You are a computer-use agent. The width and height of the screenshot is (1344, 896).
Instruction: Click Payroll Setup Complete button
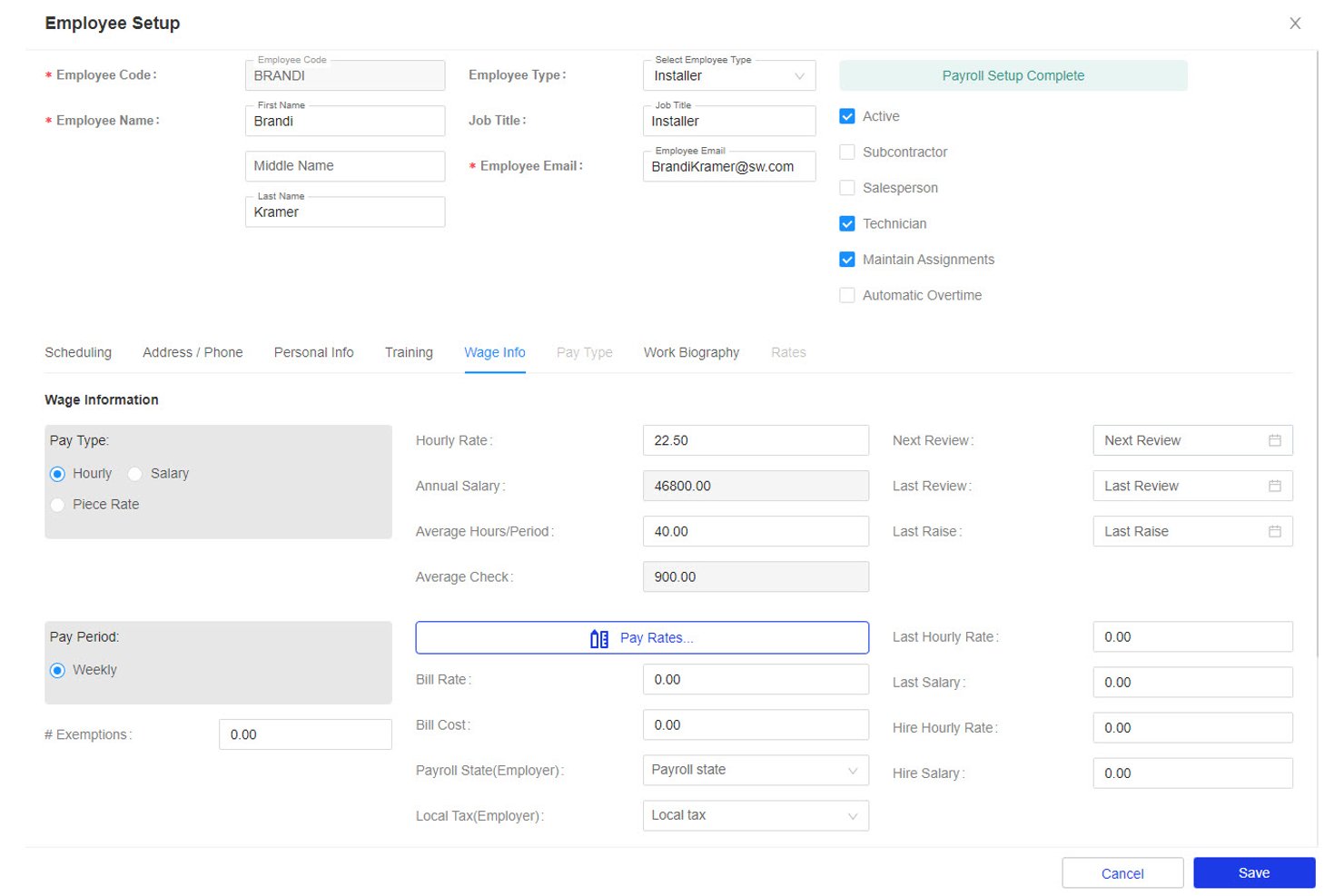click(1013, 75)
